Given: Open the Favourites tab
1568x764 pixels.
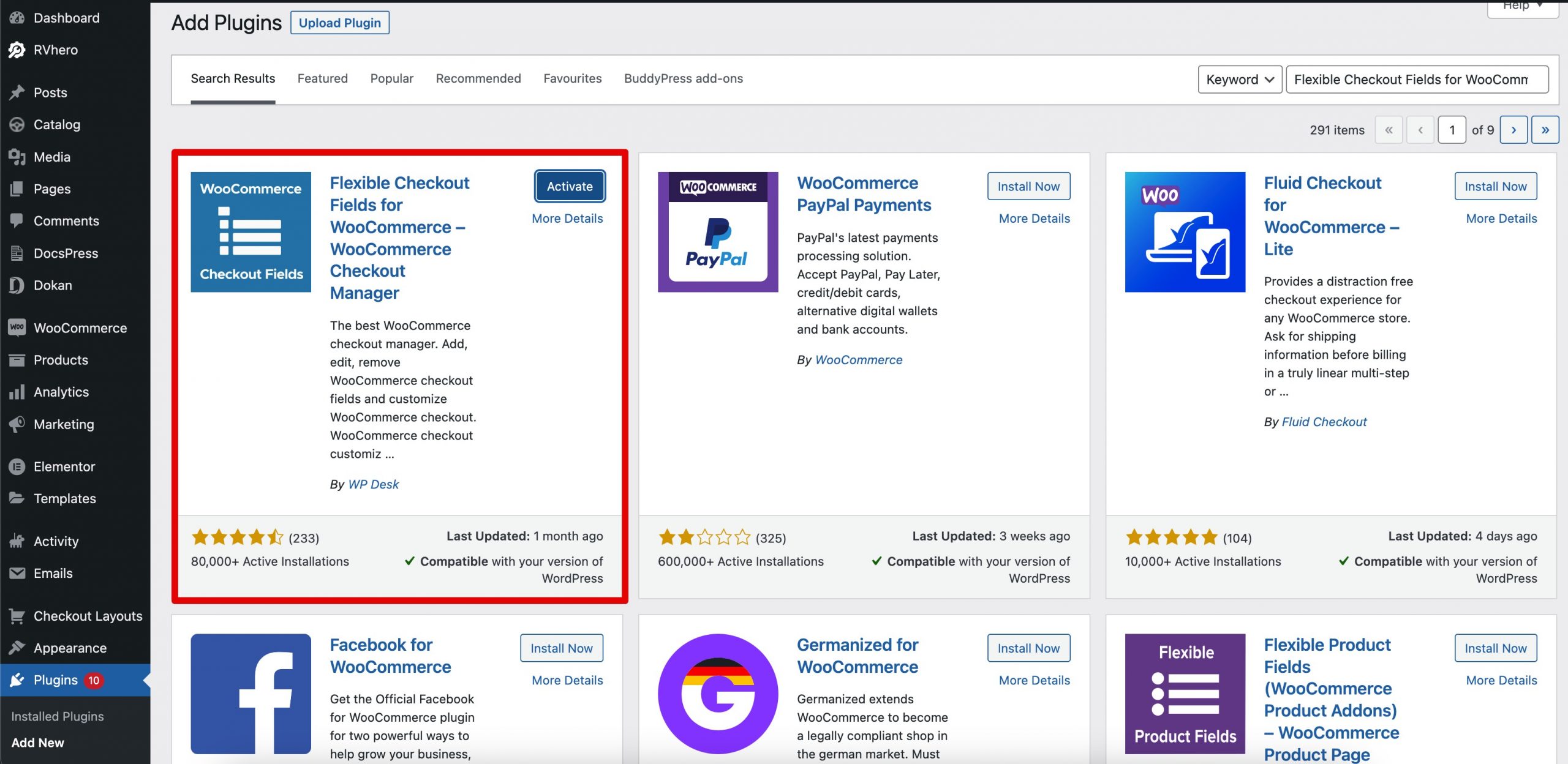Looking at the screenshot, I should [572, 78].
